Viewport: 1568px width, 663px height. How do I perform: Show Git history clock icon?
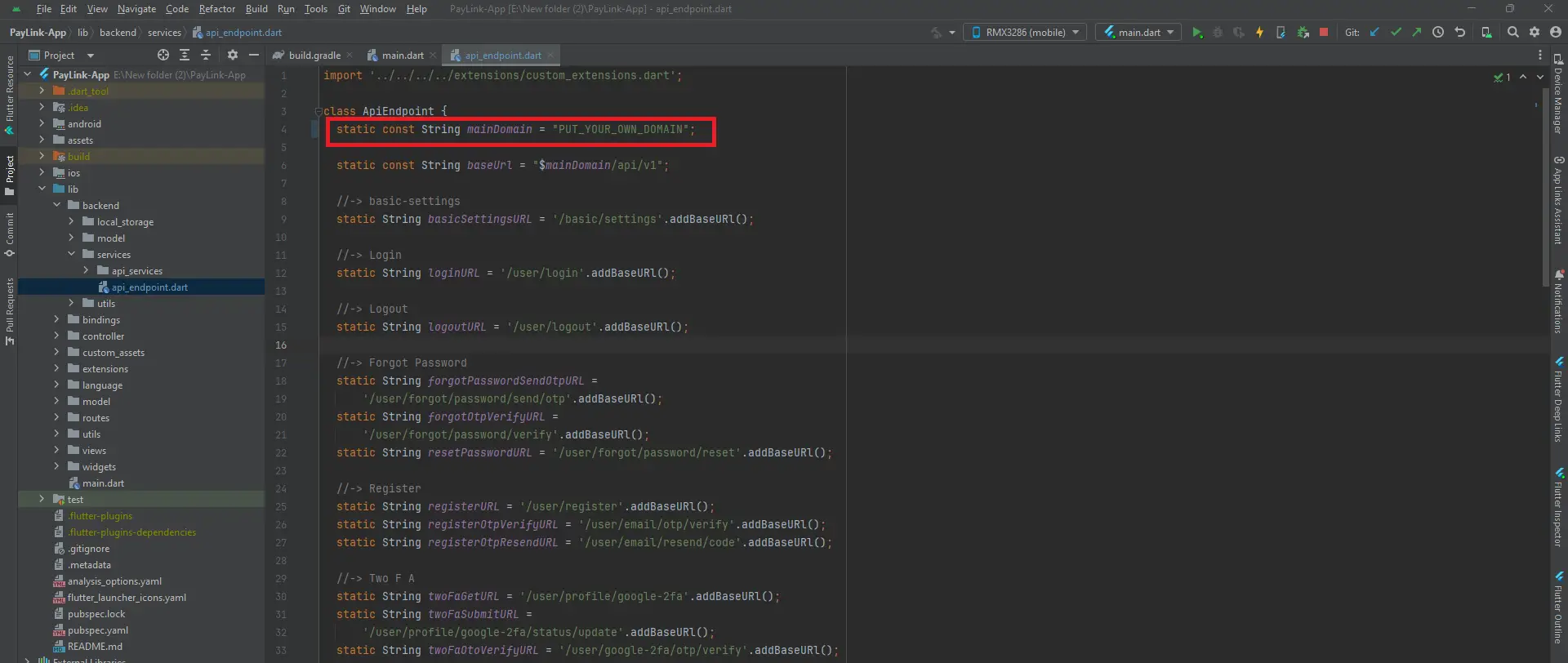1438,33
